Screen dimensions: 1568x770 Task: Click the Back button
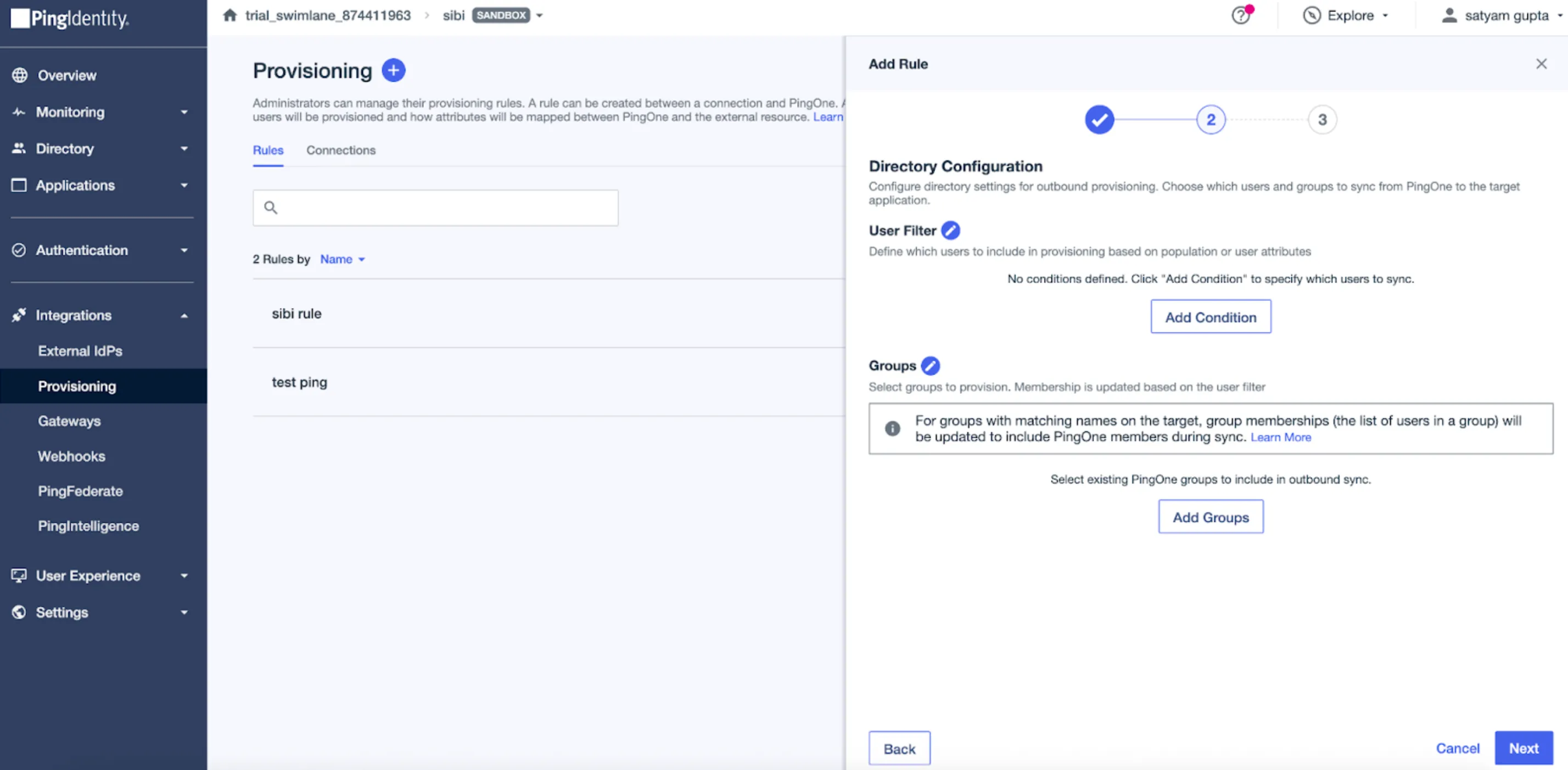(899, 748)
